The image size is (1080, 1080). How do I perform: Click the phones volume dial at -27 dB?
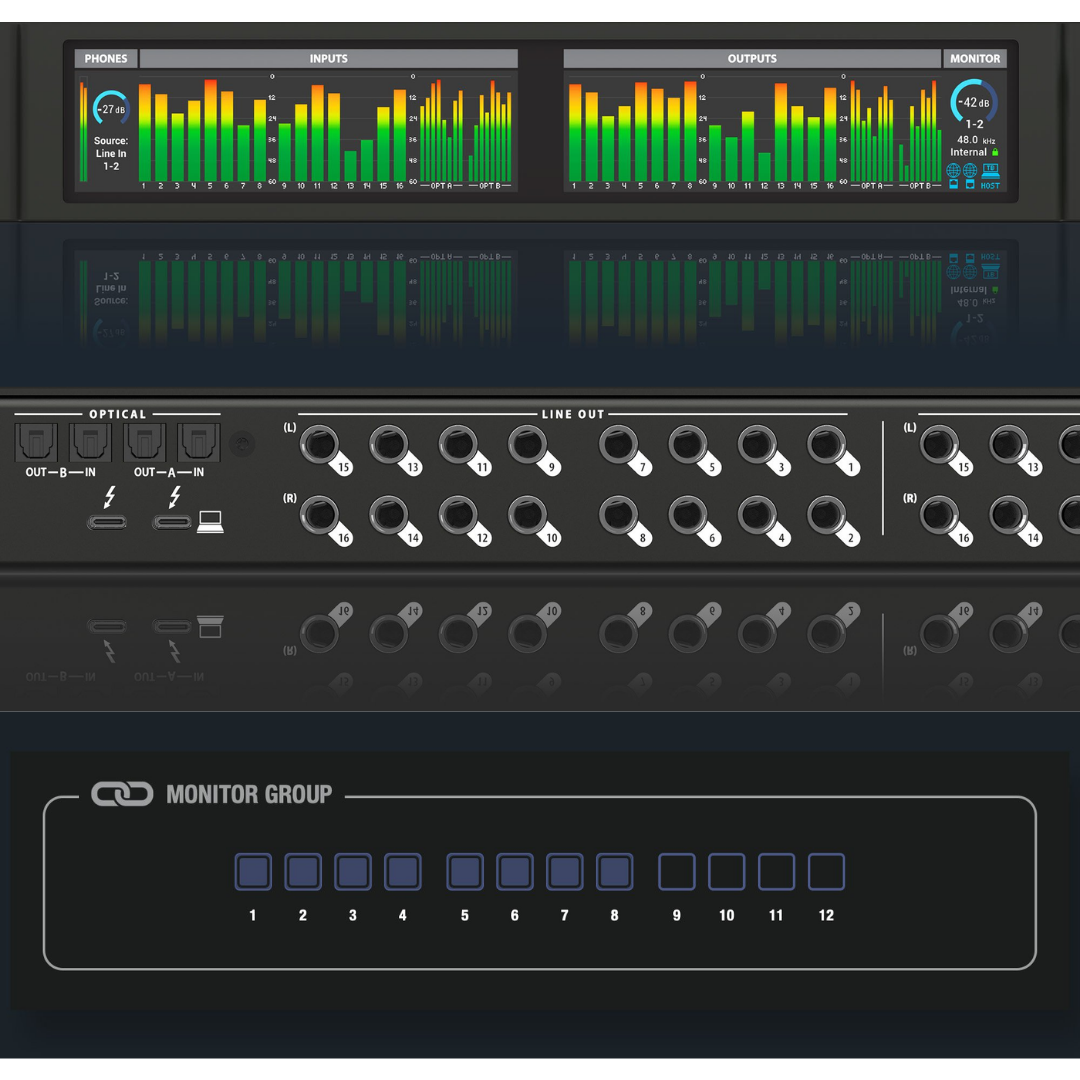[112, 108]
